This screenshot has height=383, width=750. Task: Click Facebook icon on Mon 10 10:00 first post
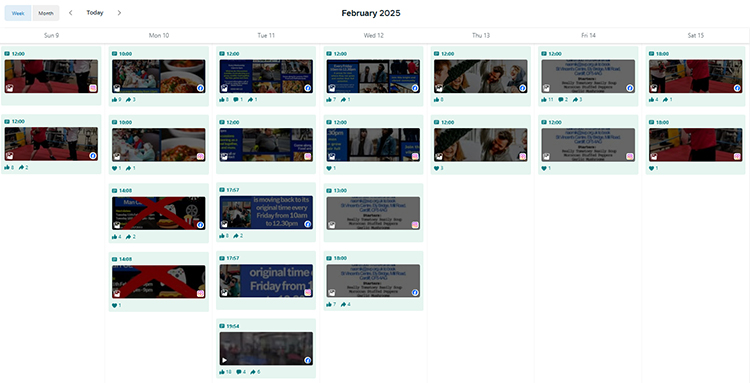(200, 88)
